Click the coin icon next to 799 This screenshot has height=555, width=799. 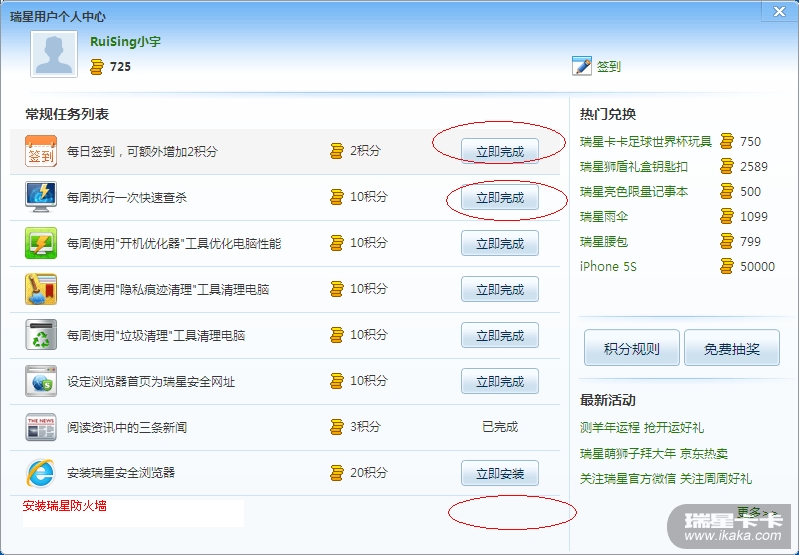point(727,241)
